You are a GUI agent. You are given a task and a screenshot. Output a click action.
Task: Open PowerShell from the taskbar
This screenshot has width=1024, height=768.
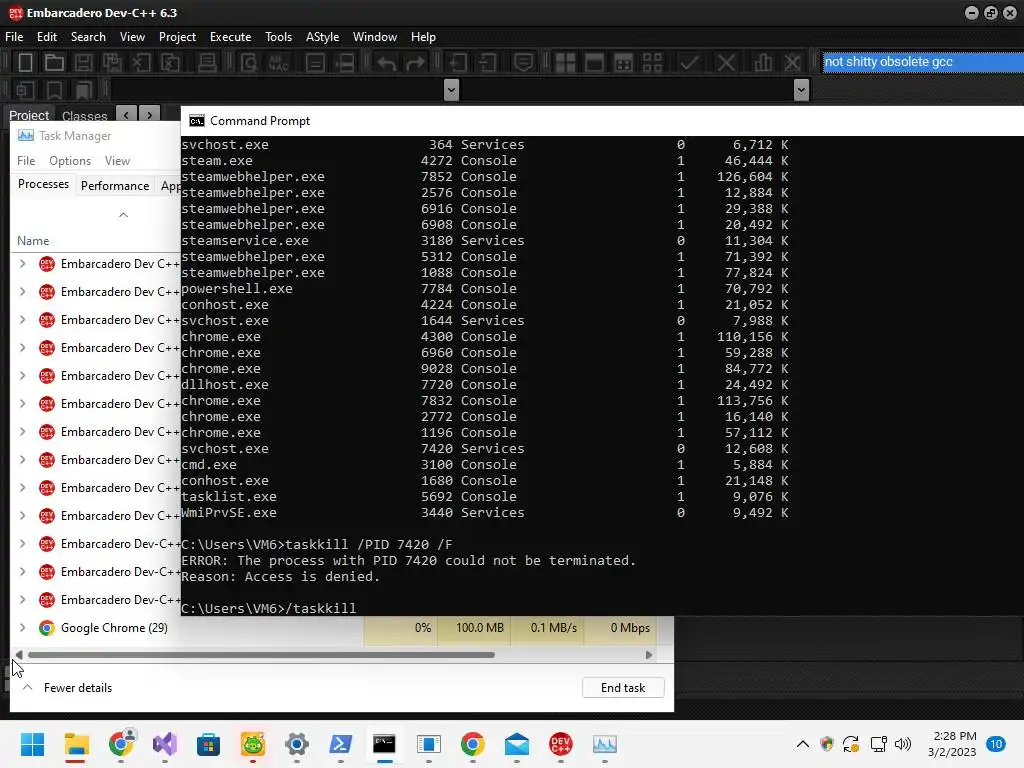tap(340, 744)
